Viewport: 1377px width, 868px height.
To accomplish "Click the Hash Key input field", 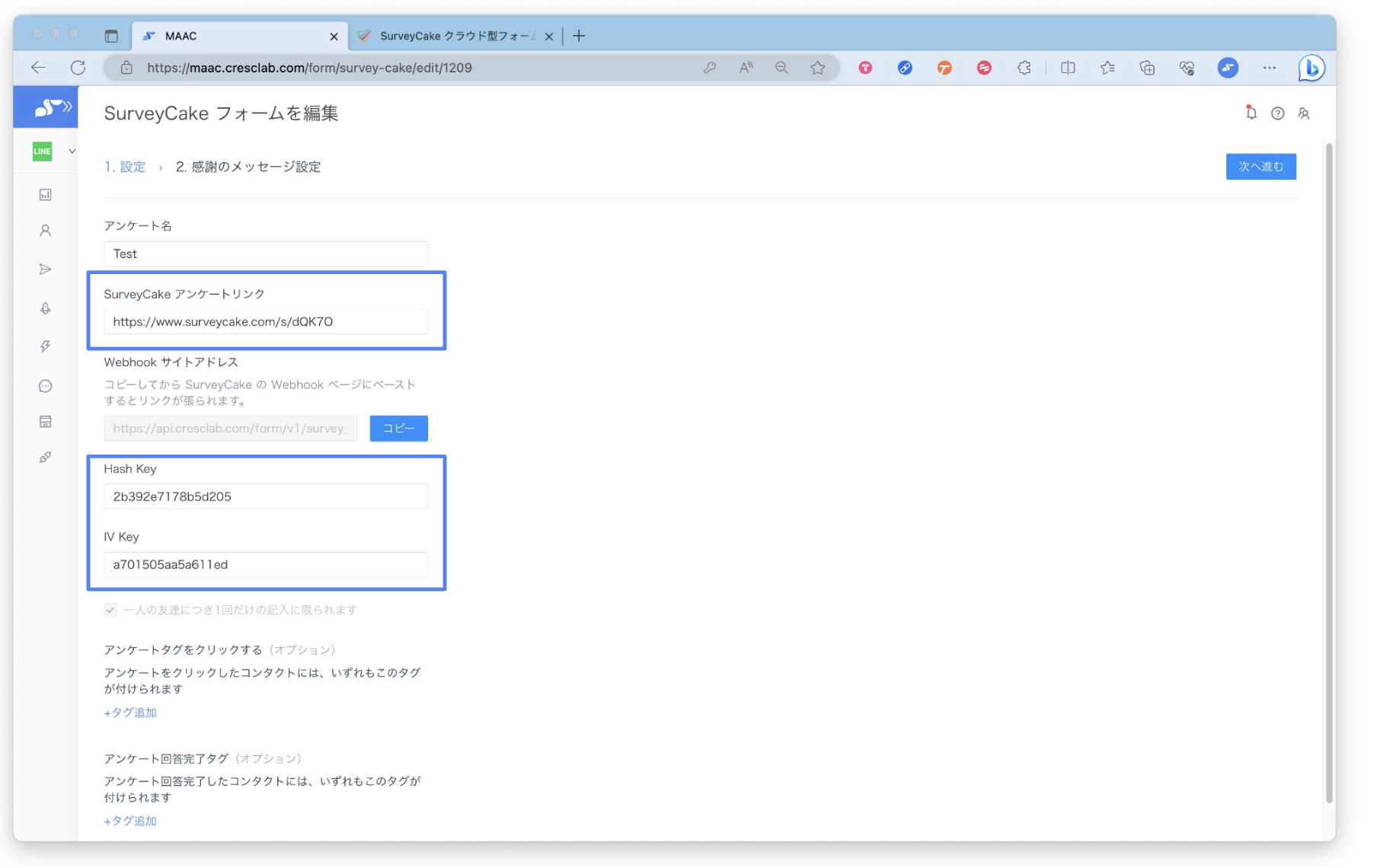I will click(x=266, y=496).
